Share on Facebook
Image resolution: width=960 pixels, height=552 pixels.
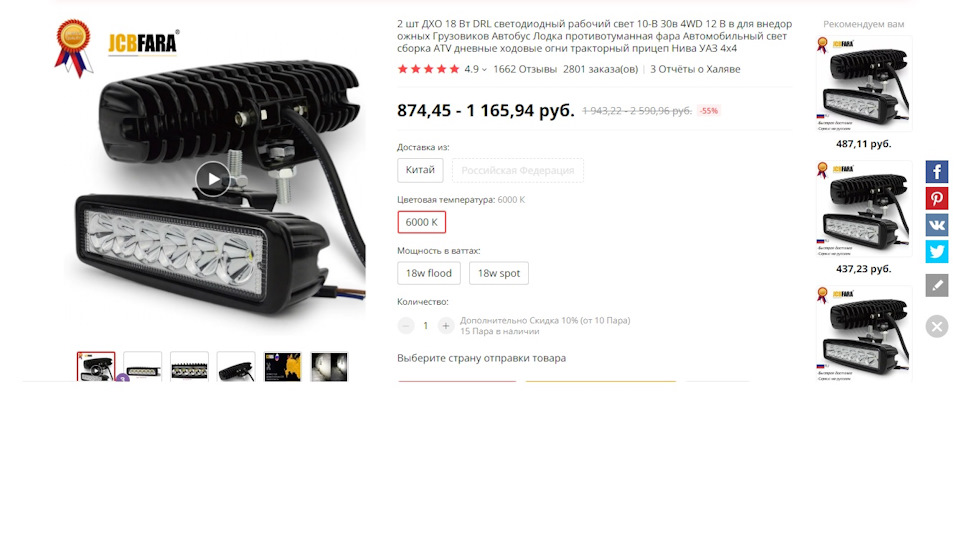[936, 172]
